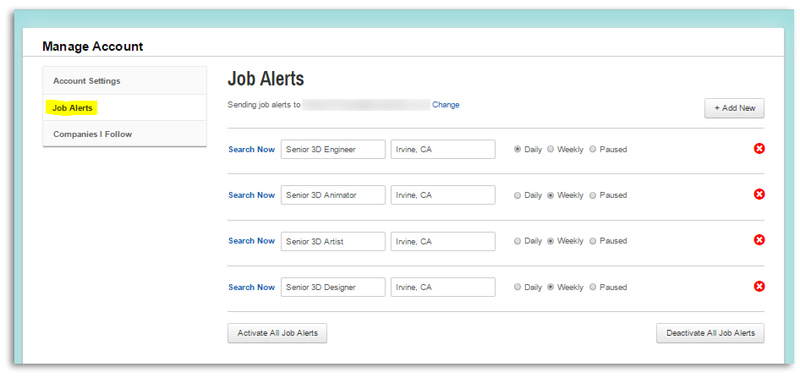This screenshot has width=800, height=378.
Task: Click Deactivate All Job Alerts
Action: point(710,333)
